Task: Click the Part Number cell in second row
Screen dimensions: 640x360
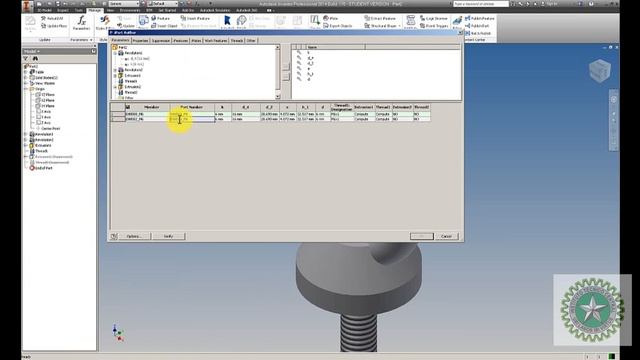Action: 192,119
